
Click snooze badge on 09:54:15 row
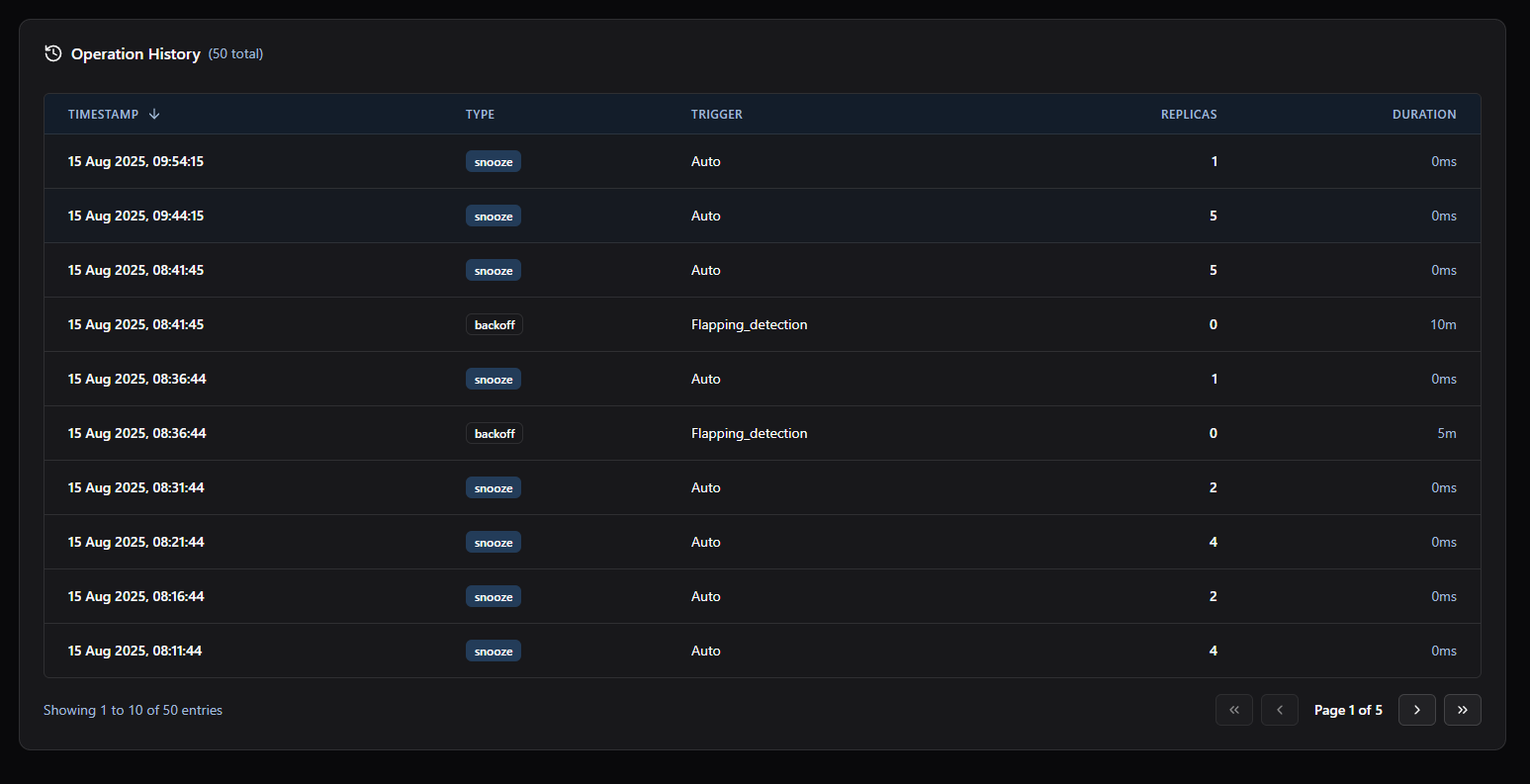(493, 161)
